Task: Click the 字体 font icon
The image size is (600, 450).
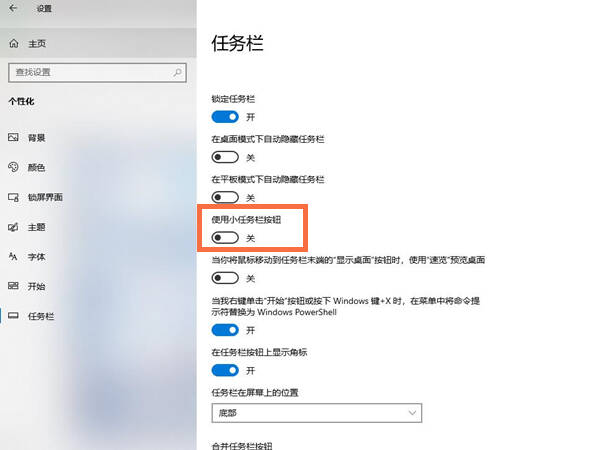Action: (13, 256)
